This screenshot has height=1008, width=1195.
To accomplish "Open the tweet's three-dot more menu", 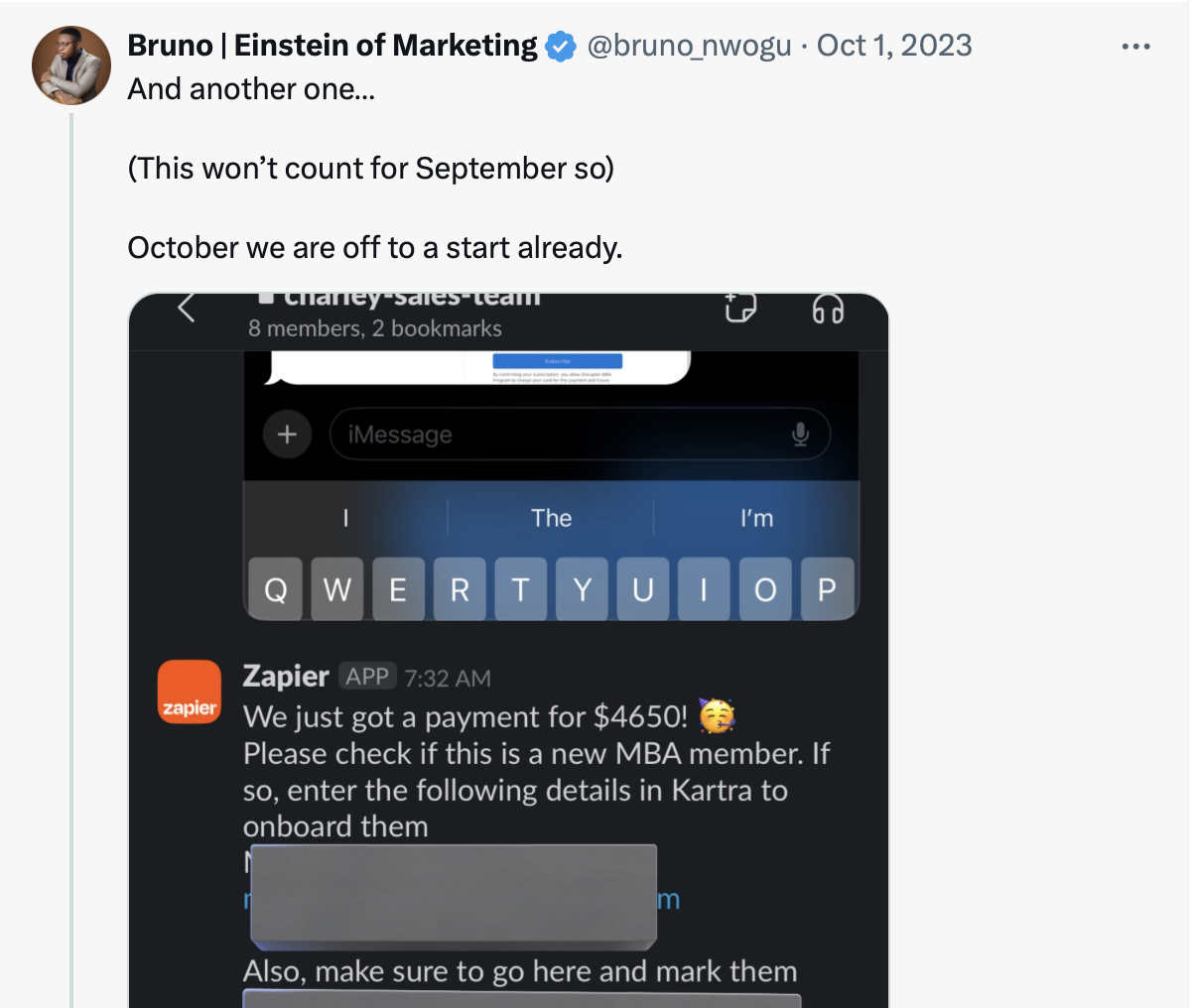I will pyautogui.click(x=1135, y=47).
